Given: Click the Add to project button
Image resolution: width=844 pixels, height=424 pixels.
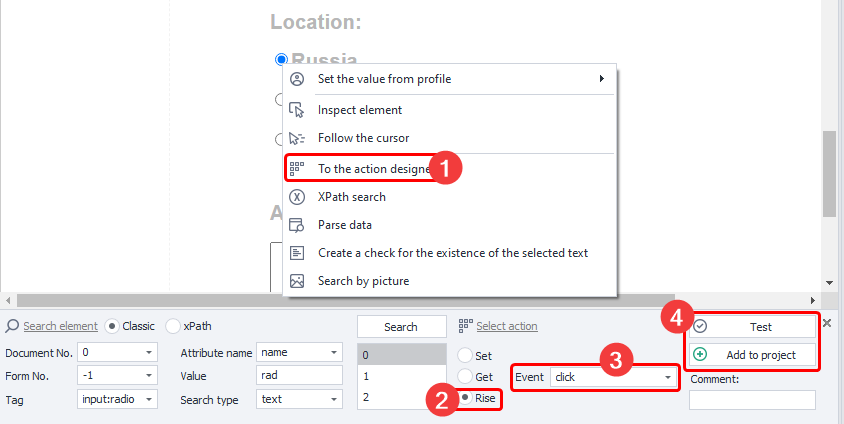Looking at the screenshot, I should tap(753, 355).
